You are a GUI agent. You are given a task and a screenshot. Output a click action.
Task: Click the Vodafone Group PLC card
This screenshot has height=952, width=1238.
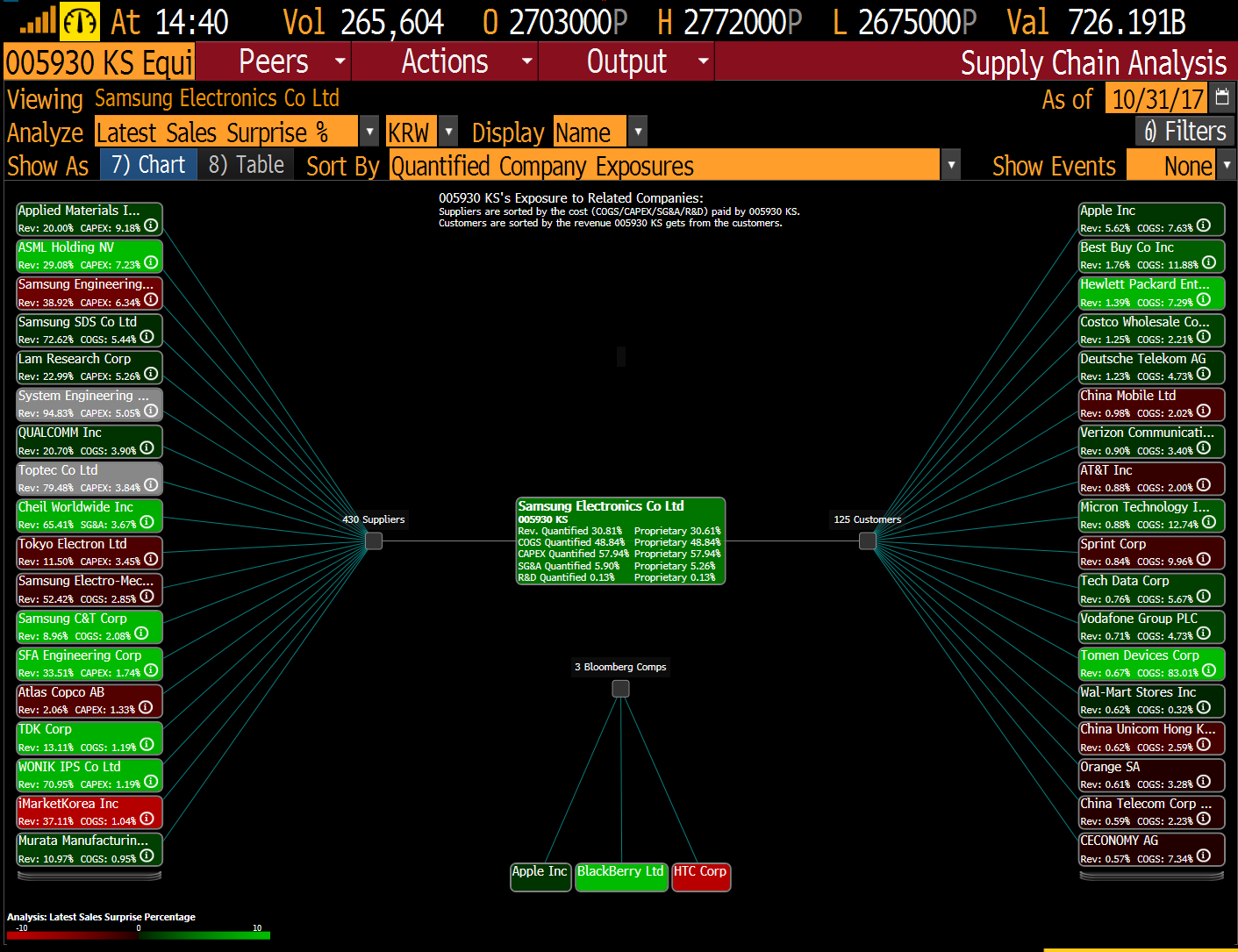(x=1151, y=626)
